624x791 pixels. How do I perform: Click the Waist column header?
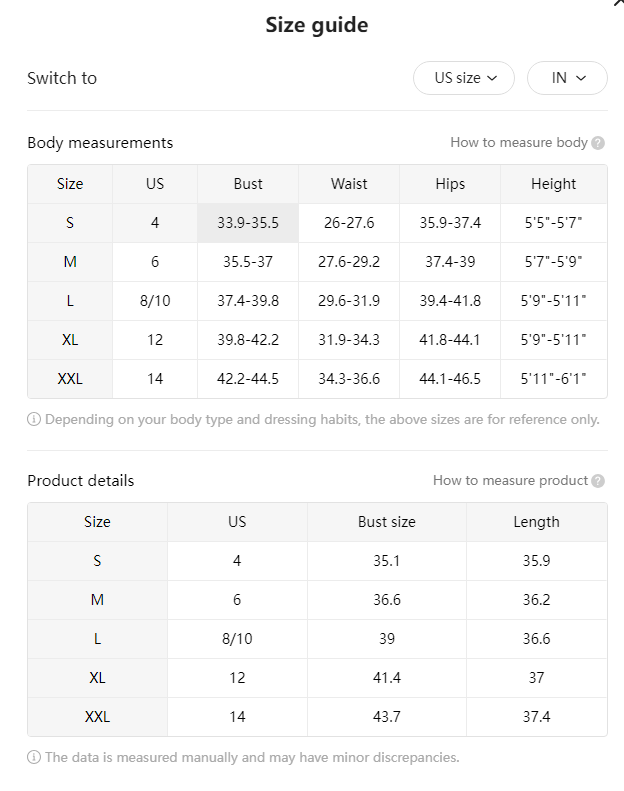pyautogui.click(x=349, y=184)
